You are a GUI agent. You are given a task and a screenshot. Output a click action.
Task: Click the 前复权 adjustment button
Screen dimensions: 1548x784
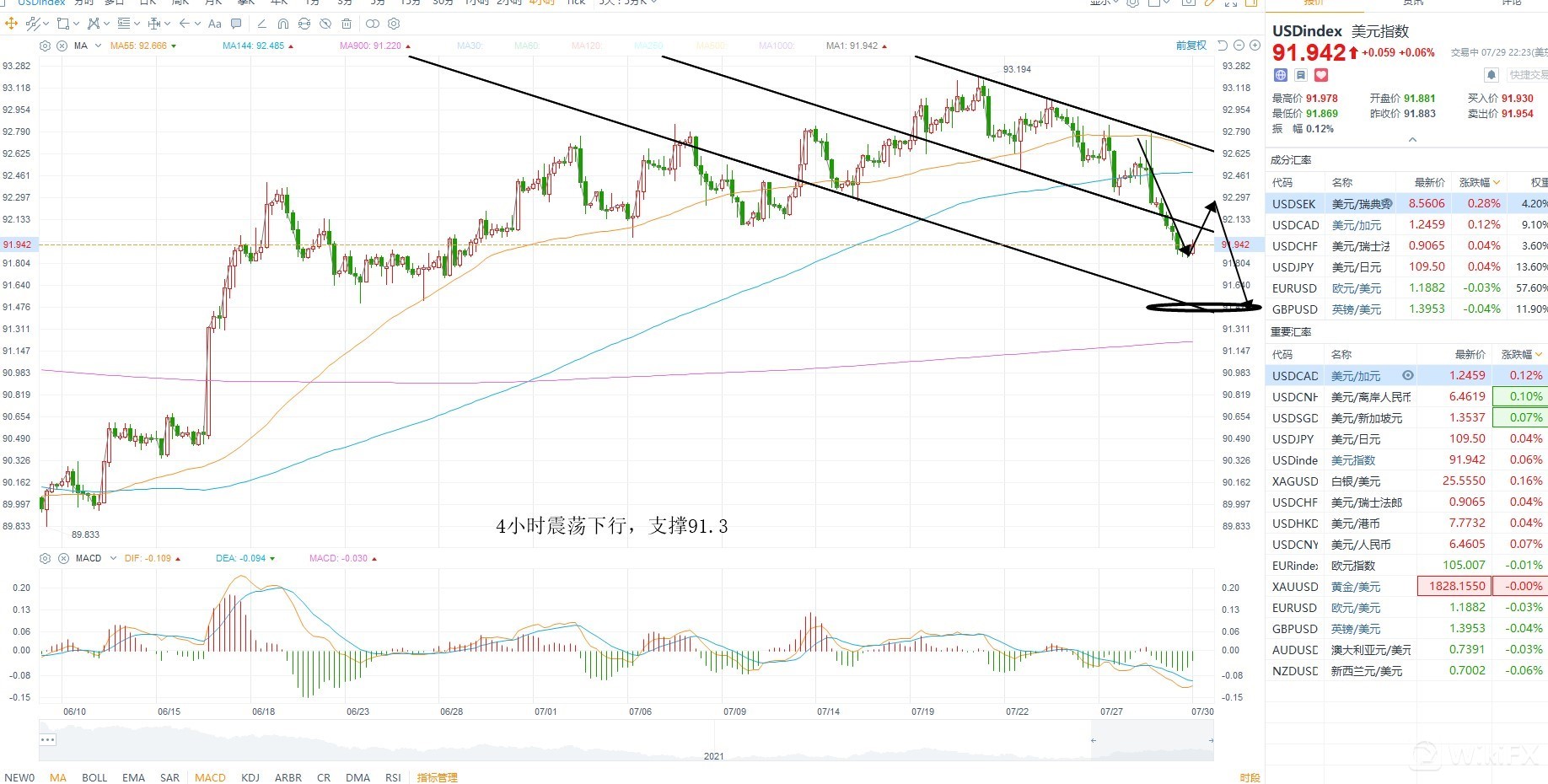pyautogui.click(x=1191, y=46)
